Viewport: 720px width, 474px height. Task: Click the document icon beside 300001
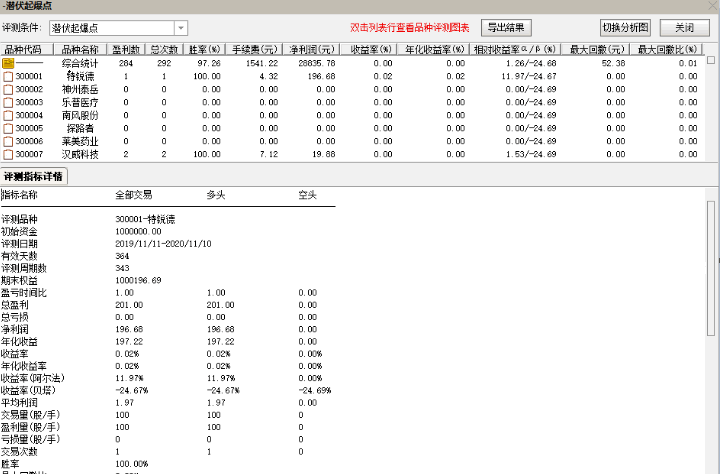click(8, 76)
